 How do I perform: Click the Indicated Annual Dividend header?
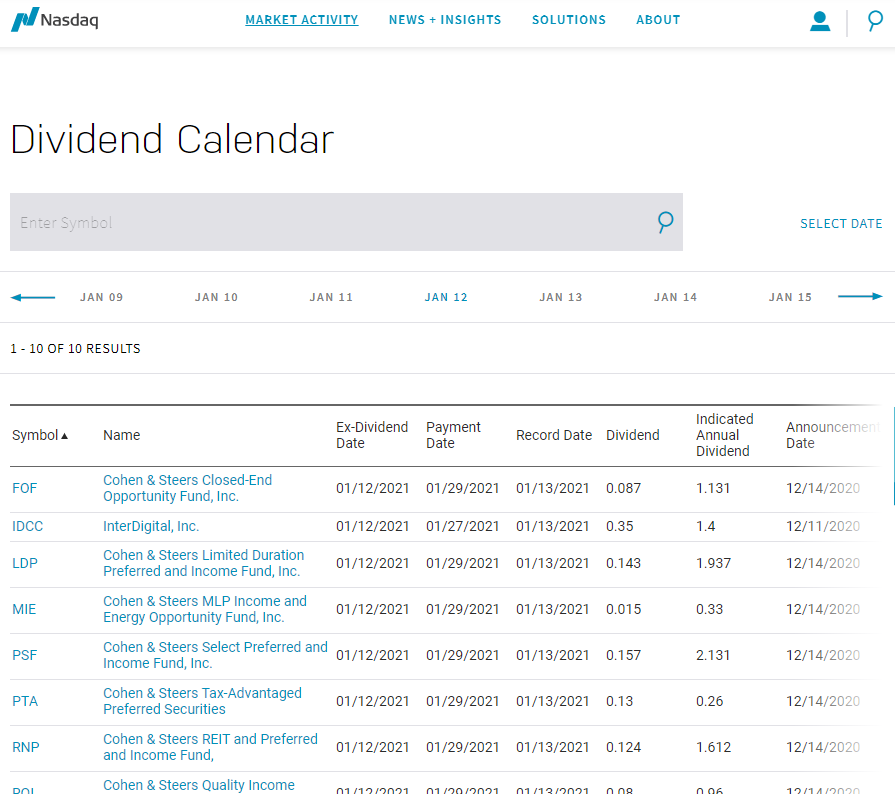[724, 436]
